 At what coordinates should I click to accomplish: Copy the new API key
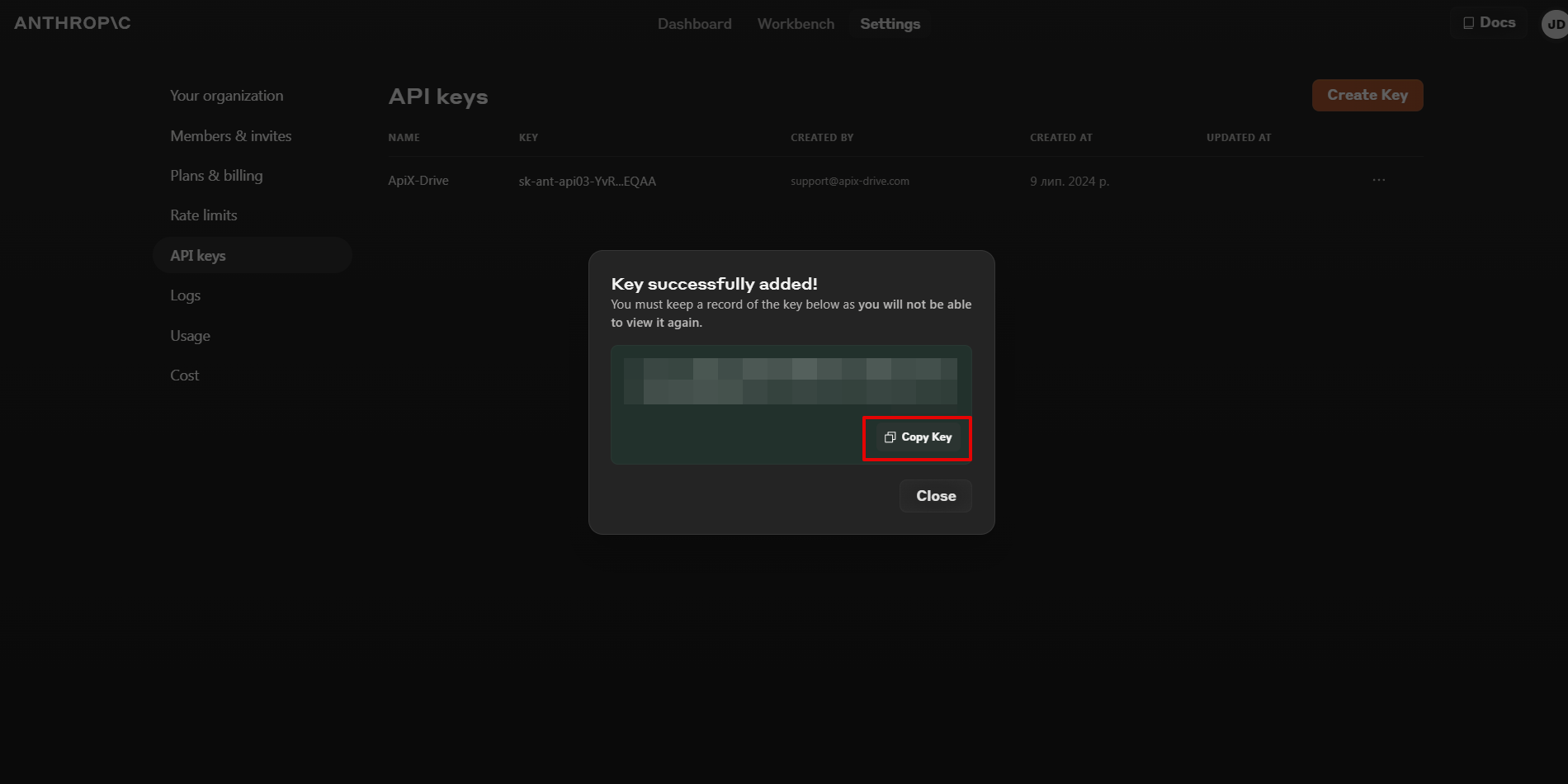pyautogui.click(x=918, y=437)
